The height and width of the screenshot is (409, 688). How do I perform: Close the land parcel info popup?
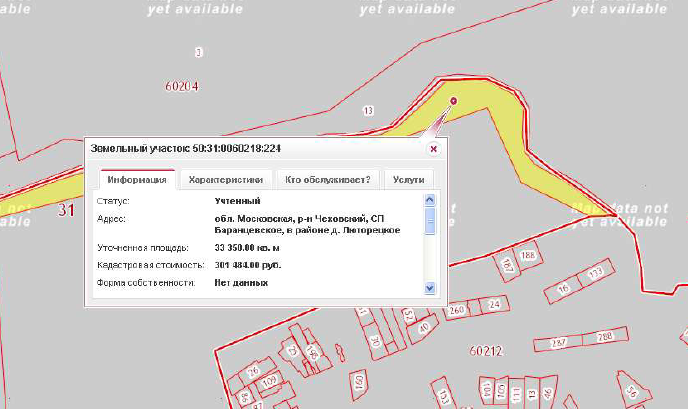(x=433, y=148)
